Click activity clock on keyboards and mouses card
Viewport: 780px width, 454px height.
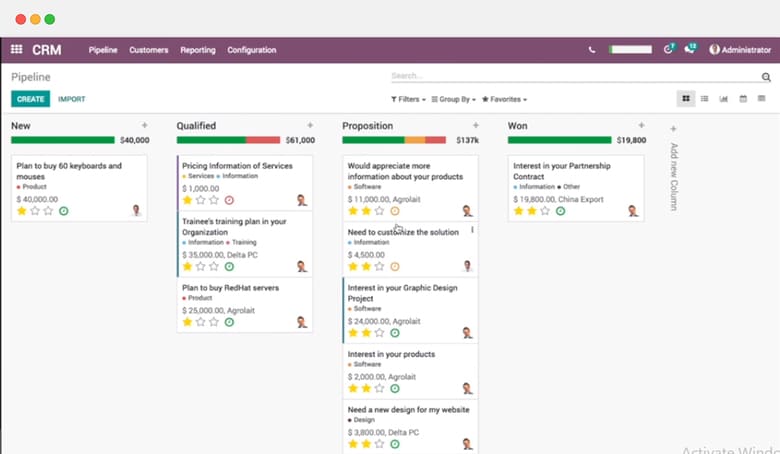click(x=64, y=211)
